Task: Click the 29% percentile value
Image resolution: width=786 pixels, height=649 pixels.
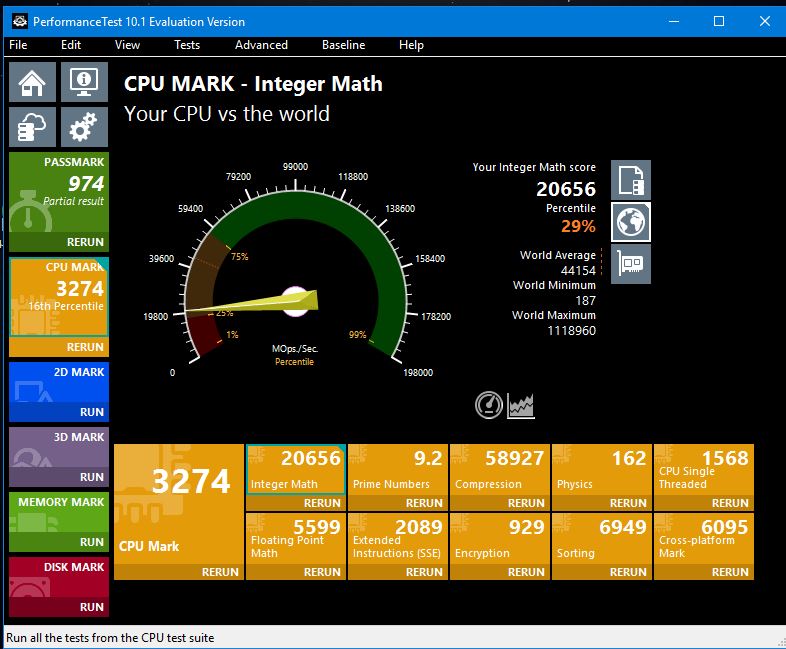Action: [578, 226]
